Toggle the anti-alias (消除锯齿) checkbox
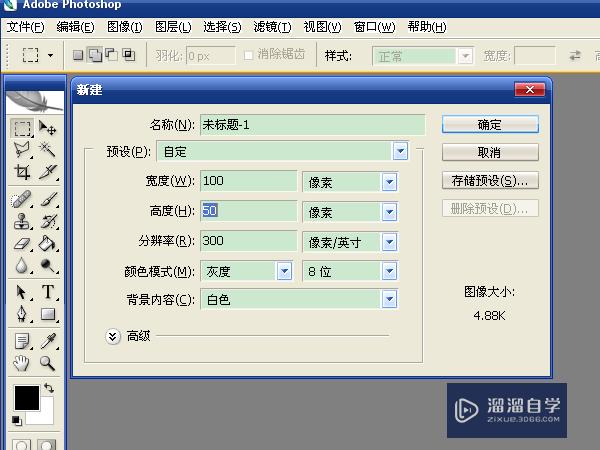This screenshot has height=450, width=600. click(248, 55)
